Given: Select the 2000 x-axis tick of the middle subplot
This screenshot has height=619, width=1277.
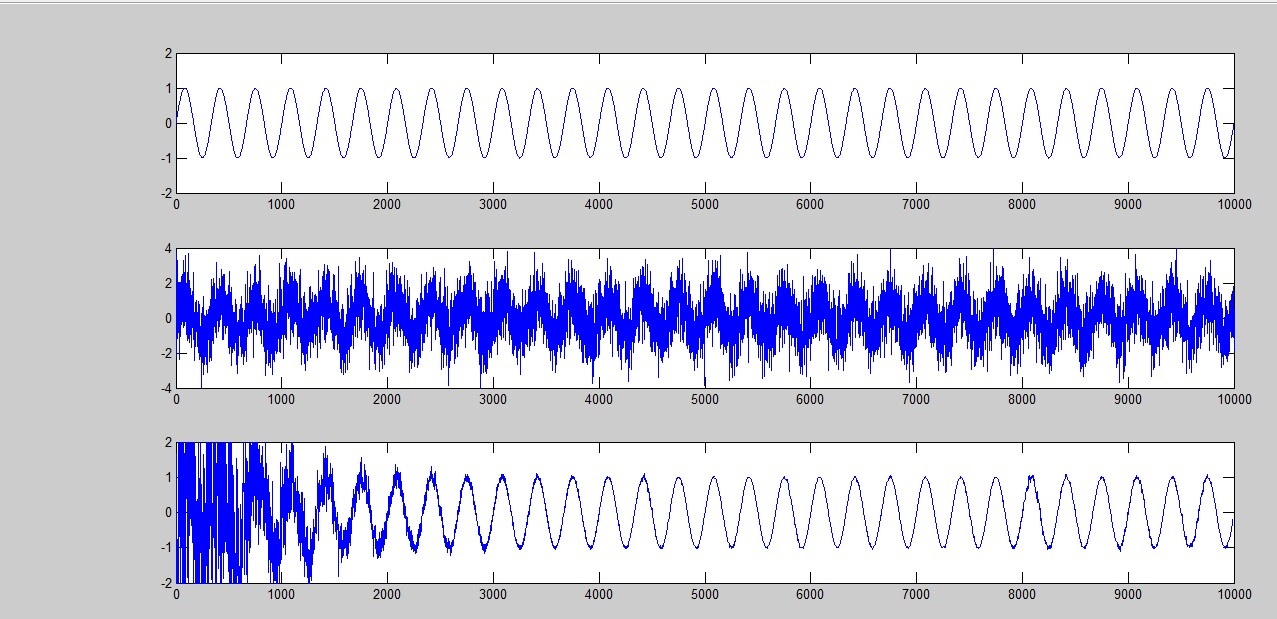Looking at the screenshot, I should pos(388,399).
